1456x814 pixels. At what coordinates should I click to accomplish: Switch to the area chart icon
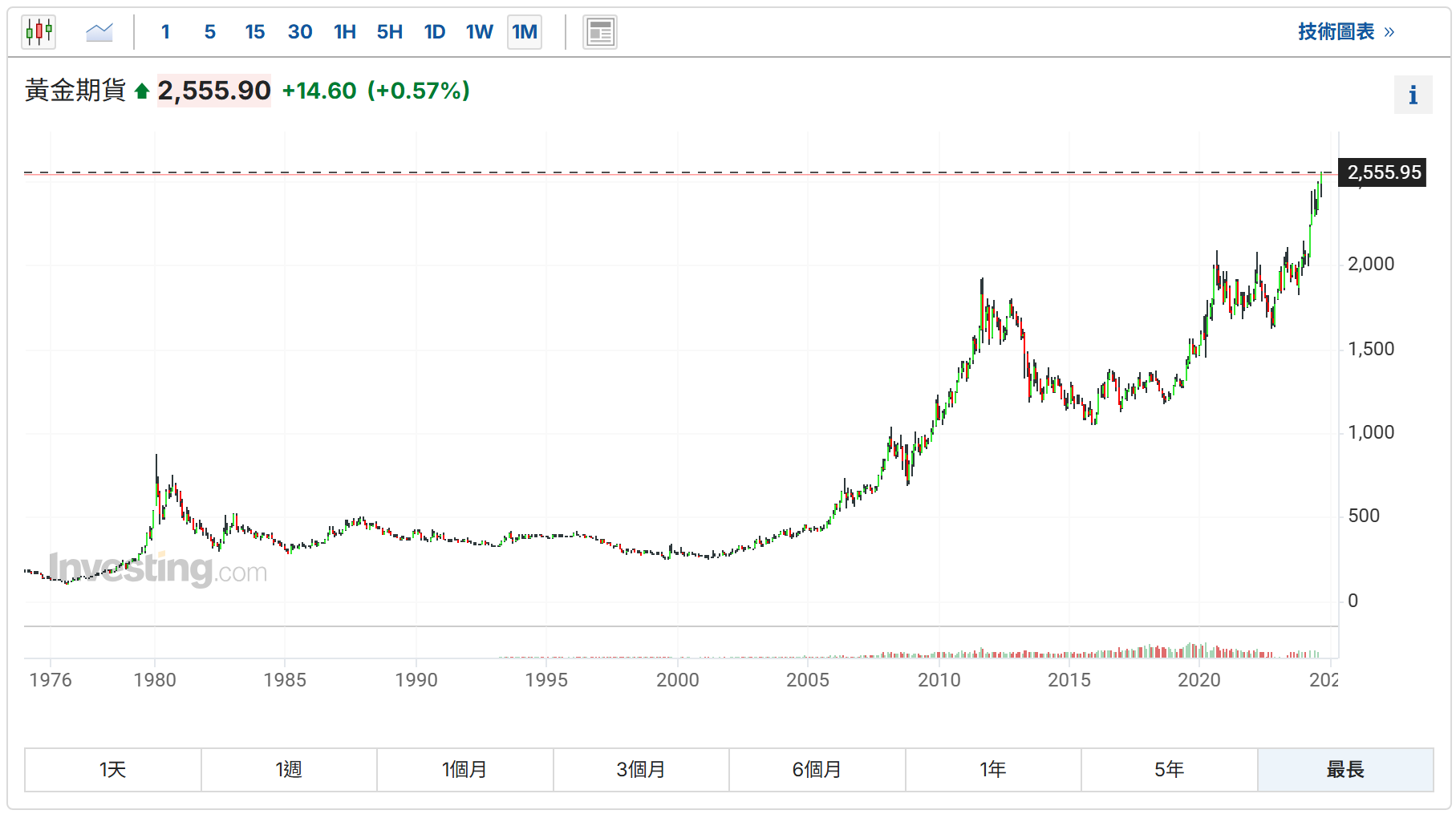pyautogui.click(x=99, y=32)
